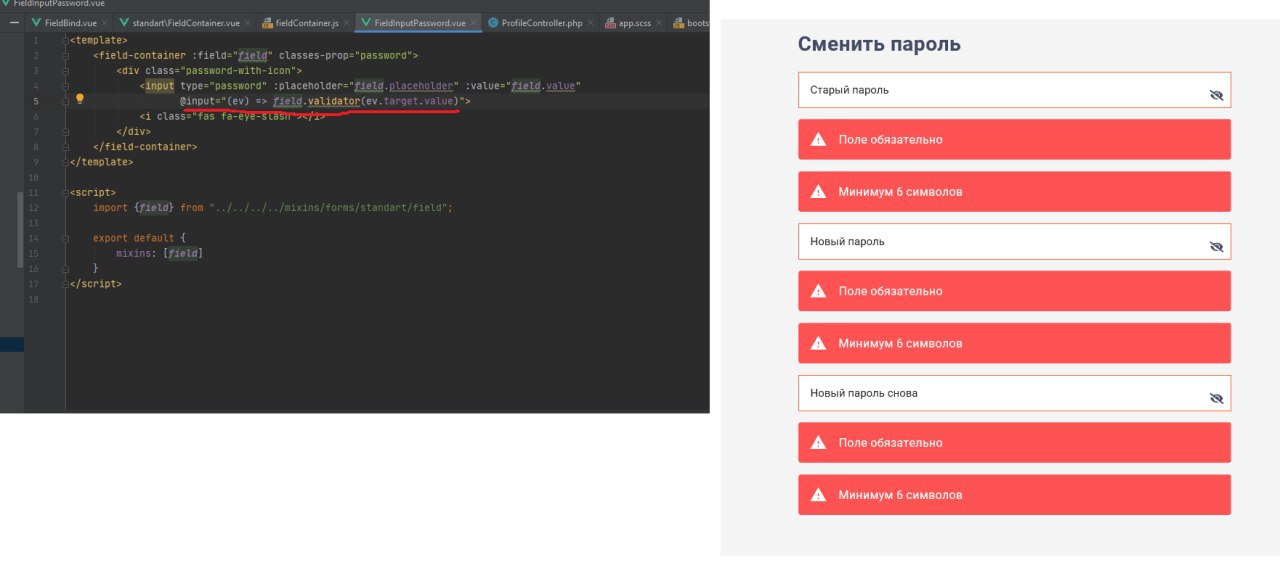Click the hide panel minus icon left of tabs

click(14, 22)
